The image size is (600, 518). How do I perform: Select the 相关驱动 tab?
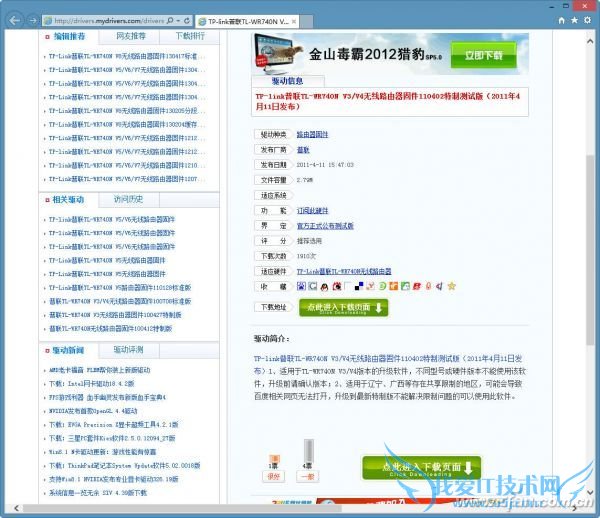click(68, 200)
